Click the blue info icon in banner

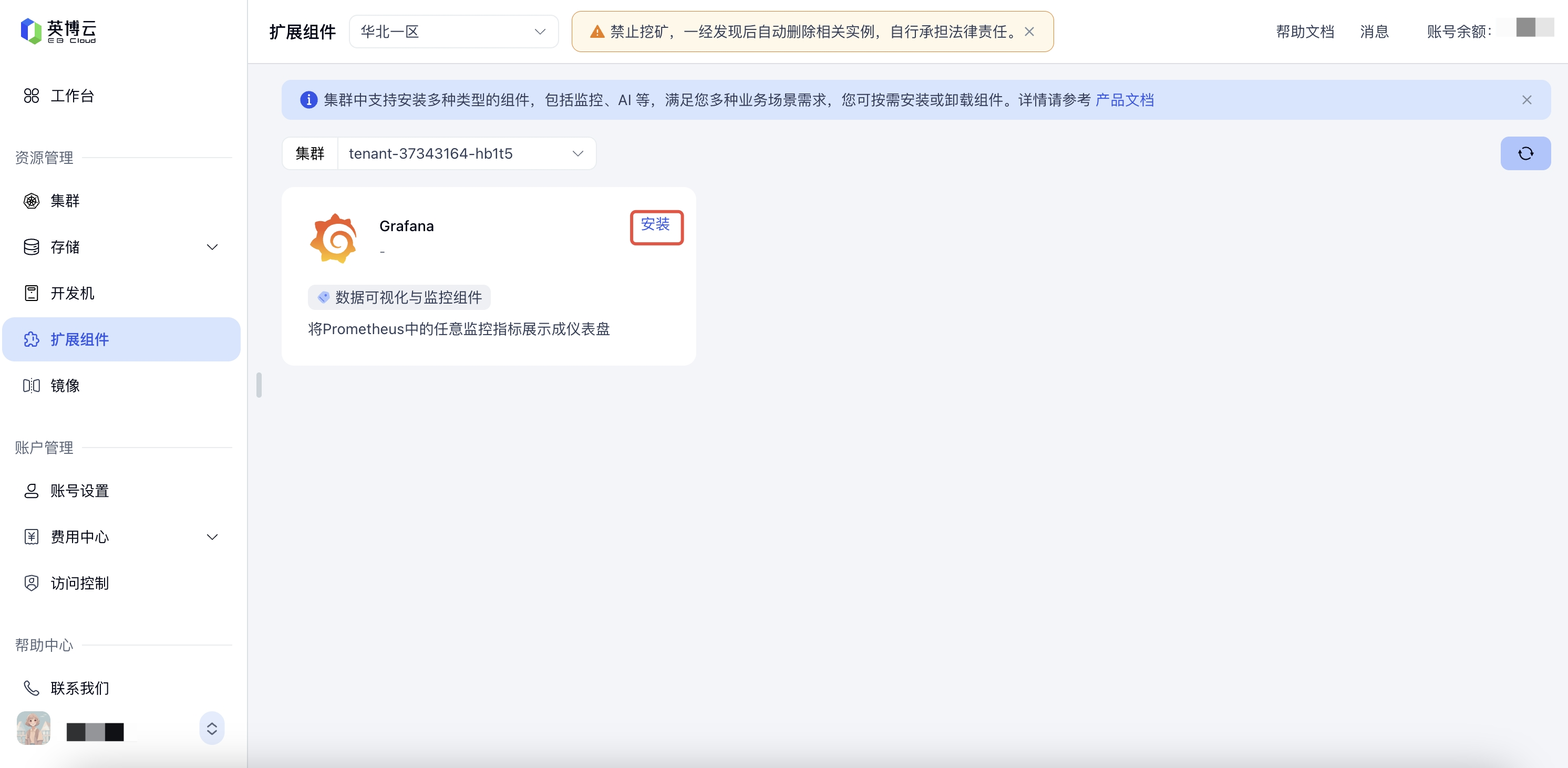(308, 100)
